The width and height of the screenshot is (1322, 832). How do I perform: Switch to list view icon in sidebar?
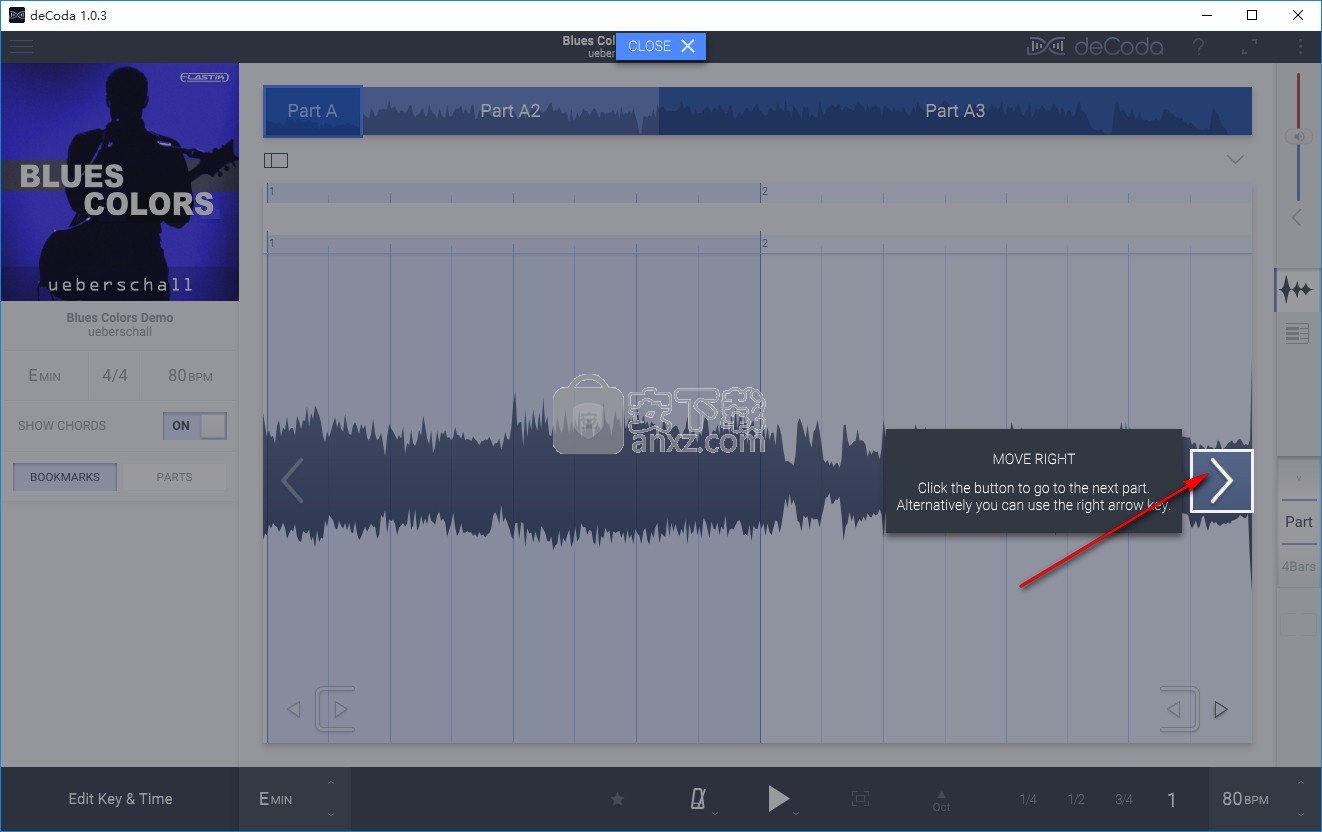pyautogui.click(x=1297, y=334)
